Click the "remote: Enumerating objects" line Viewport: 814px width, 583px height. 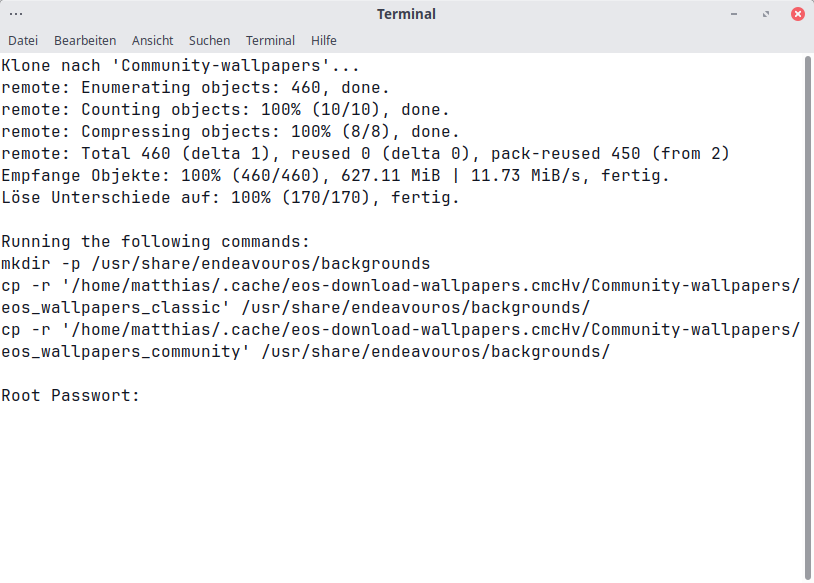[x=195, y=88]
